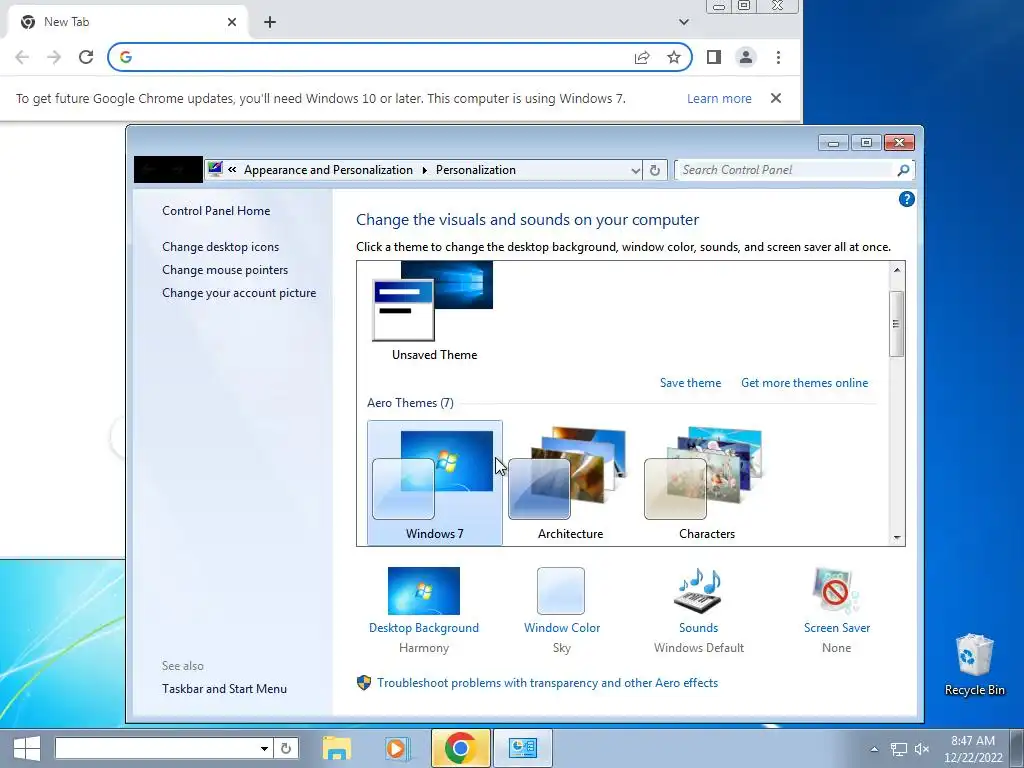The image size is (1024, 768).
Task: Open the Desktop Background Harmony icon
Action: [424, 591]
